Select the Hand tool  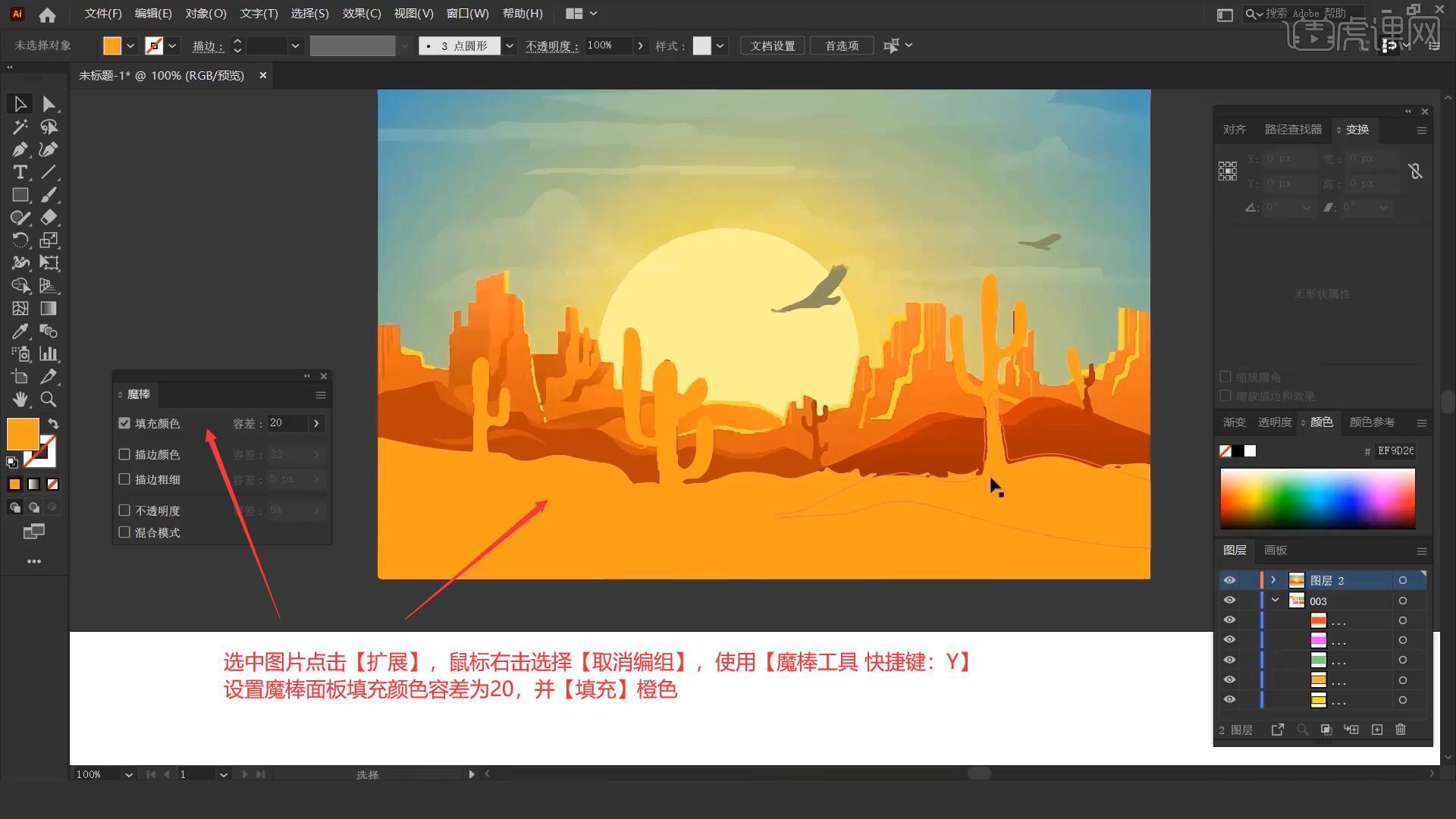pyautogui.click(x=18, y=398)
